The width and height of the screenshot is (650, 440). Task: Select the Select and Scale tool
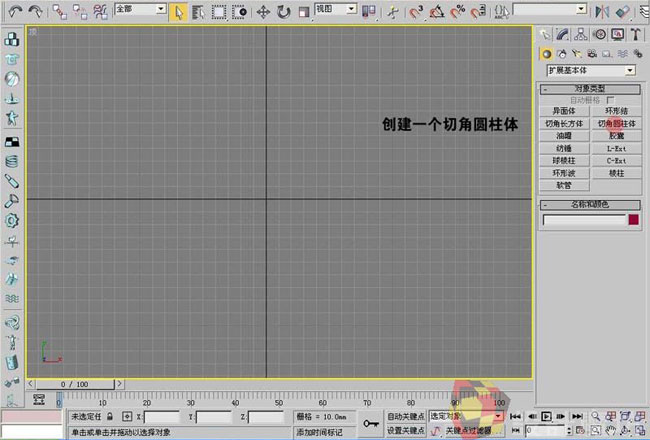[x=304, y=12]
